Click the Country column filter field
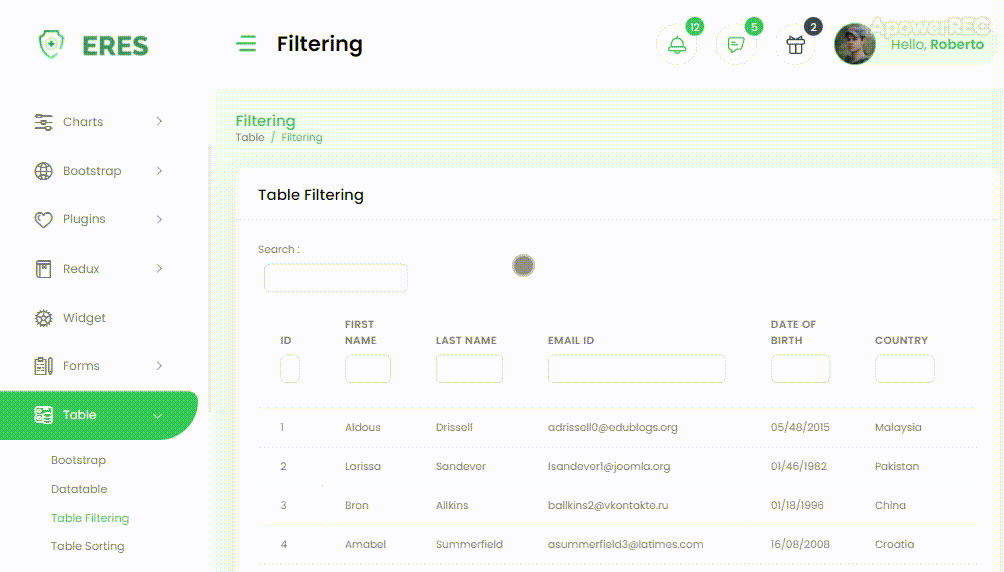 click(x=904, y=369)
